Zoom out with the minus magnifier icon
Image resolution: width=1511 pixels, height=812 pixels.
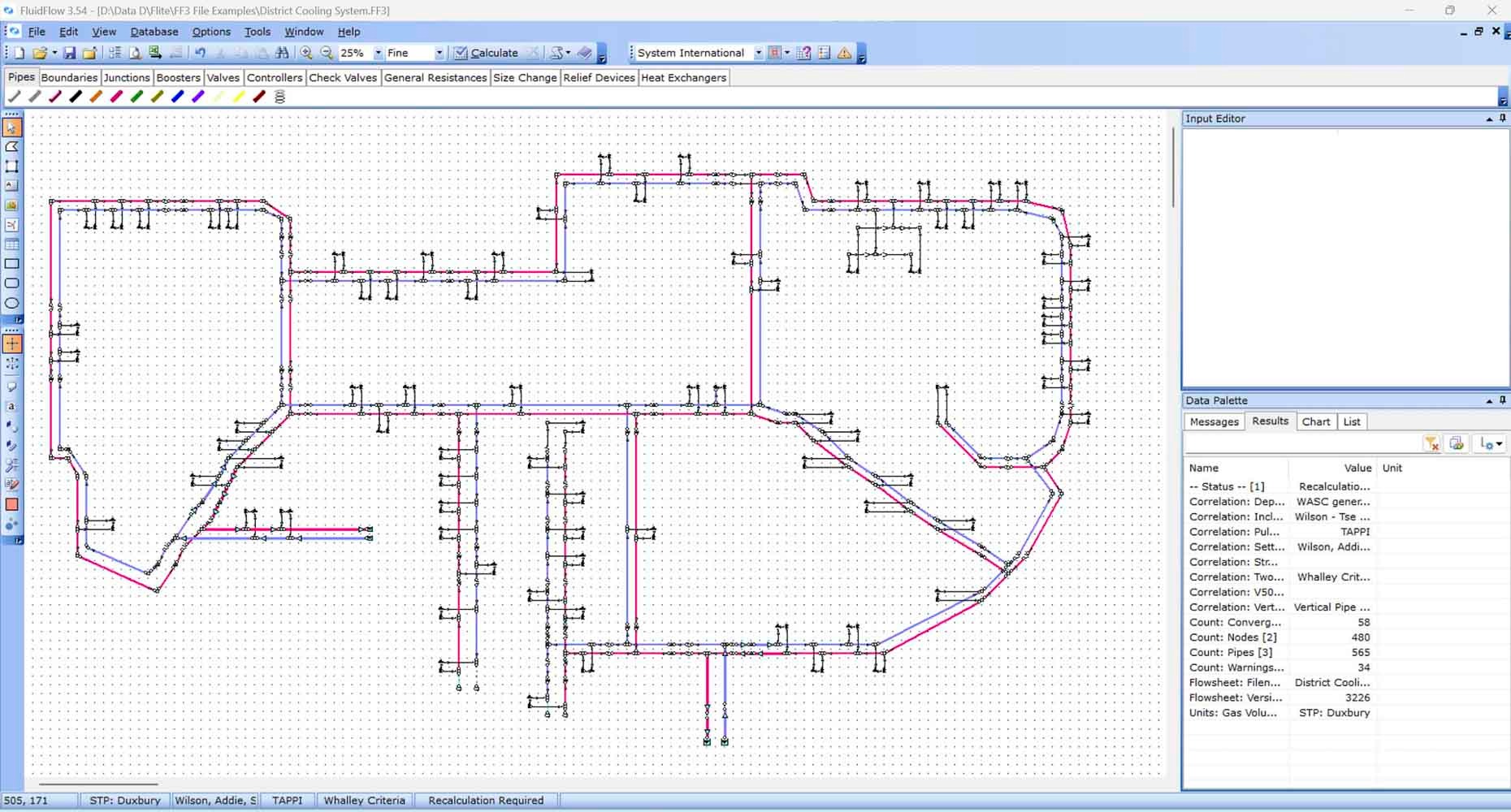tap(327, 53)
